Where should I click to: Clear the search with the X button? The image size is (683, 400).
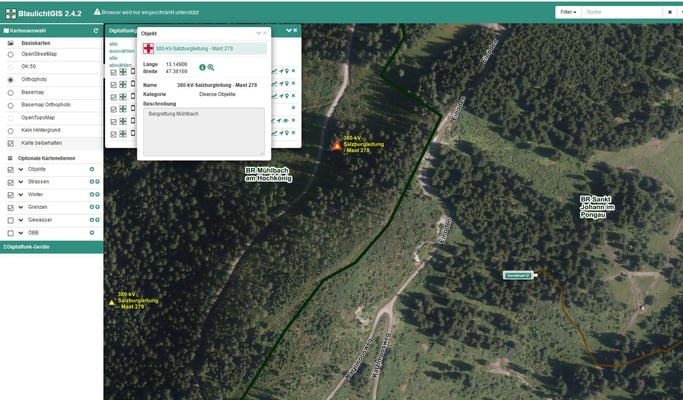coord(670,12)
